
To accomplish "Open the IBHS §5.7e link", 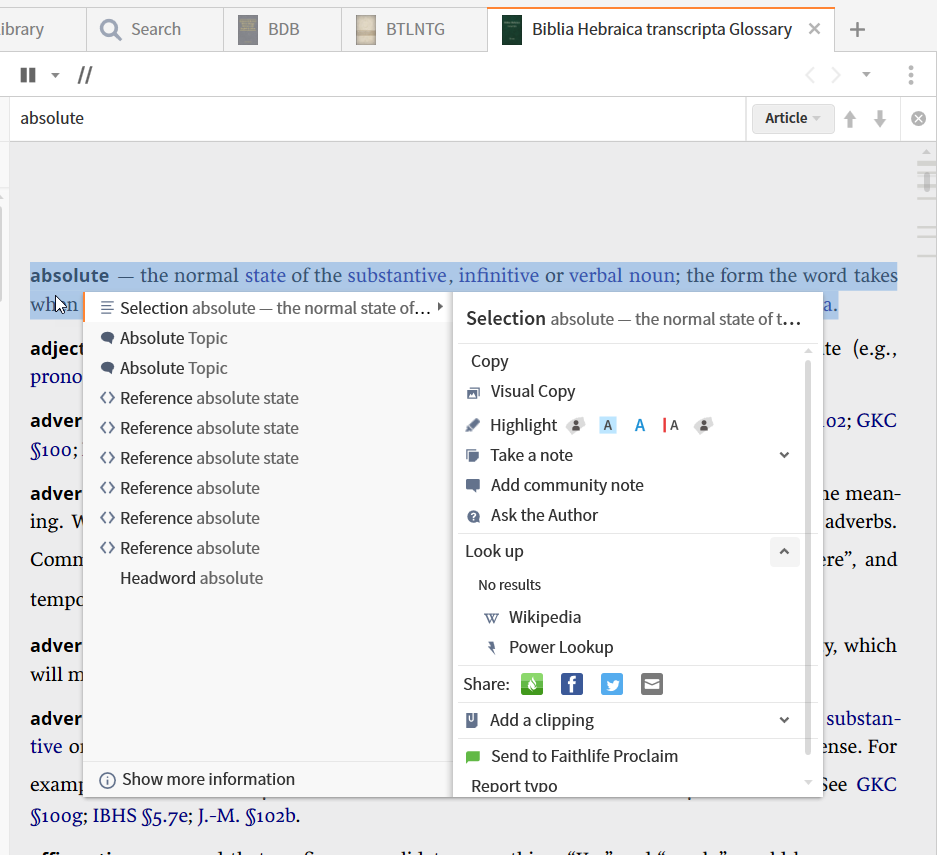I will coord(140,816).
